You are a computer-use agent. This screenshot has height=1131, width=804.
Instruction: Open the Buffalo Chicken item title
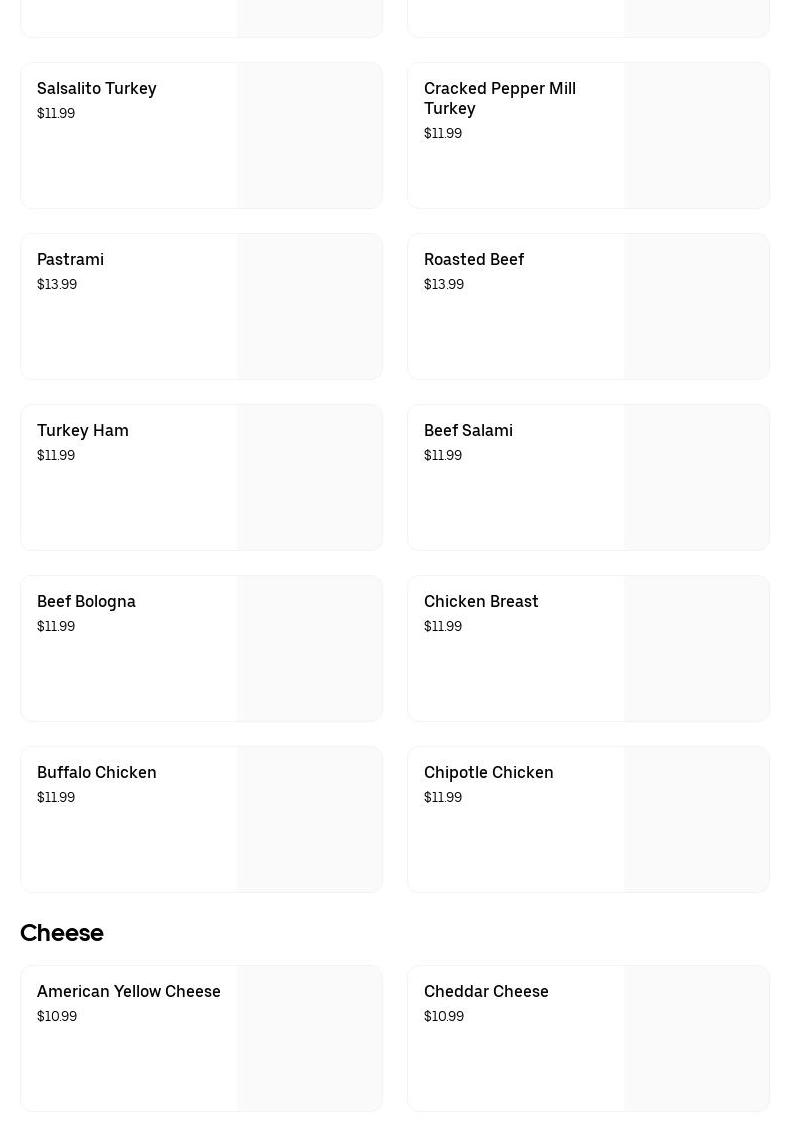(x=97, y=773)
